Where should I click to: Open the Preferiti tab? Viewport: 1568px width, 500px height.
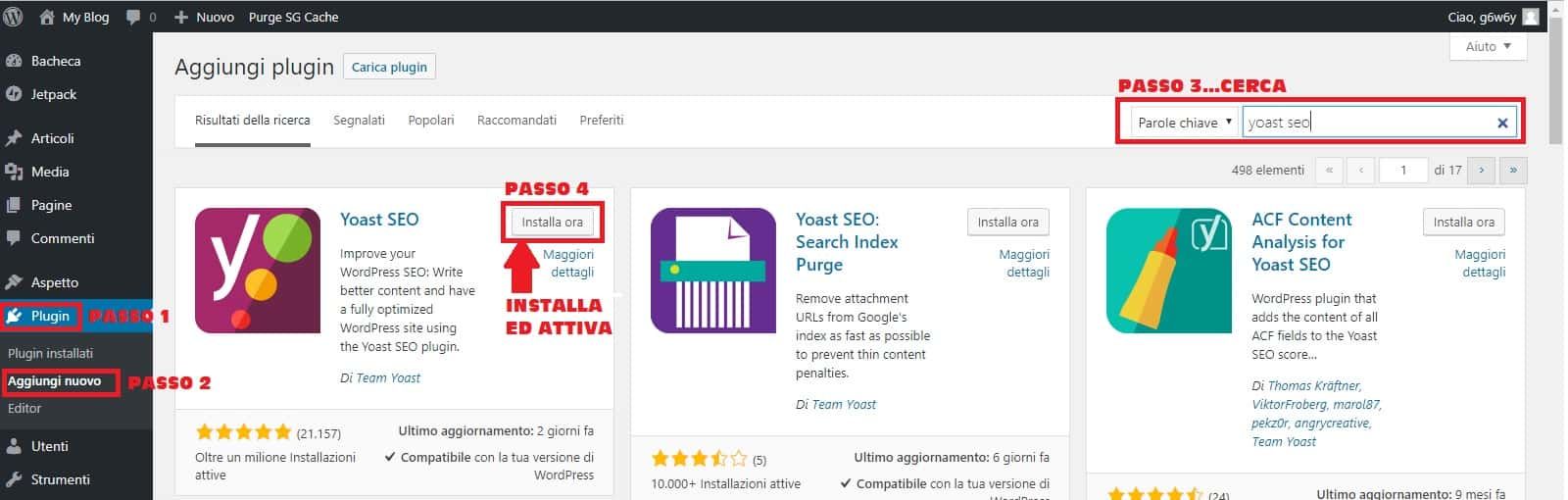click(x=602, y=120)
